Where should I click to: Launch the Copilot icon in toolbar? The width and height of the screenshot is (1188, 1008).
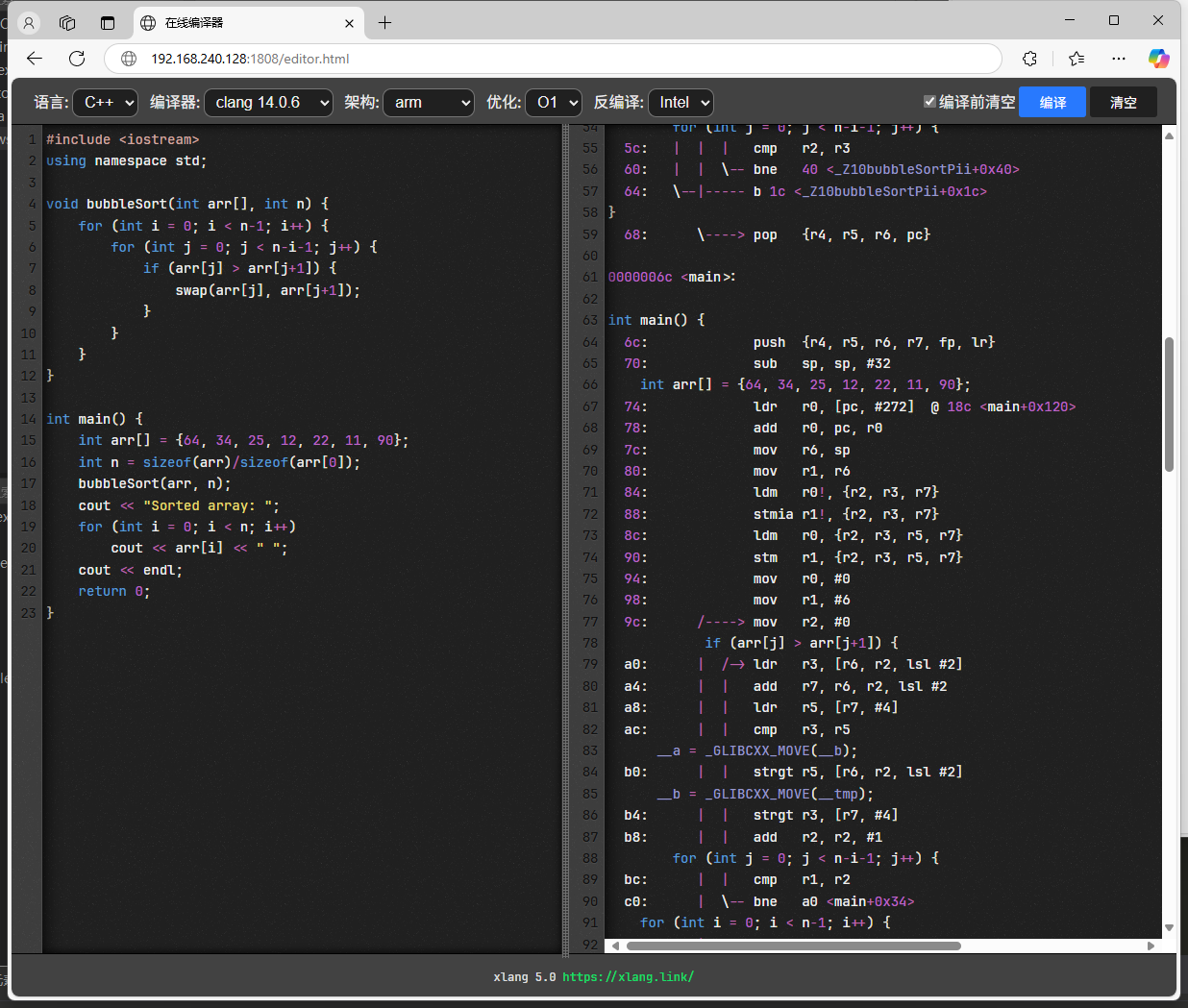pos(1159,59)
